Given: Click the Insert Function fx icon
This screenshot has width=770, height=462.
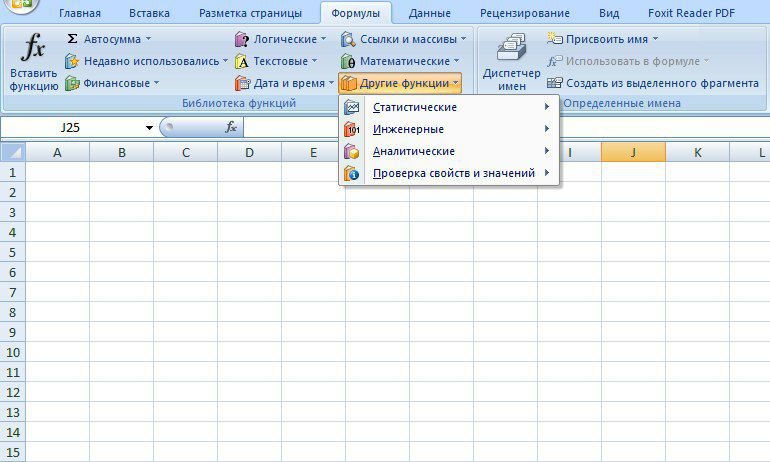Looking at the screenshot, I should pos(33,48).
